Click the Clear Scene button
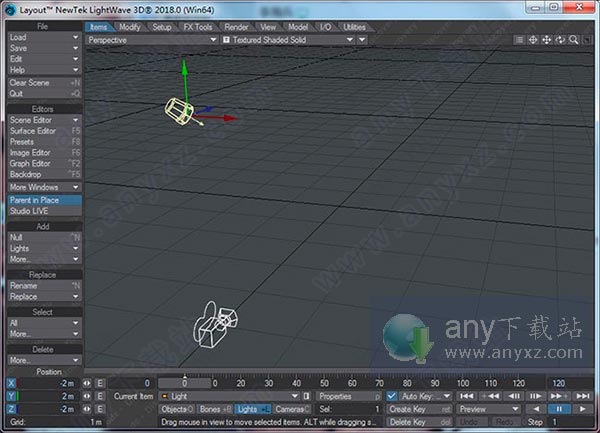 coord(44,83)
